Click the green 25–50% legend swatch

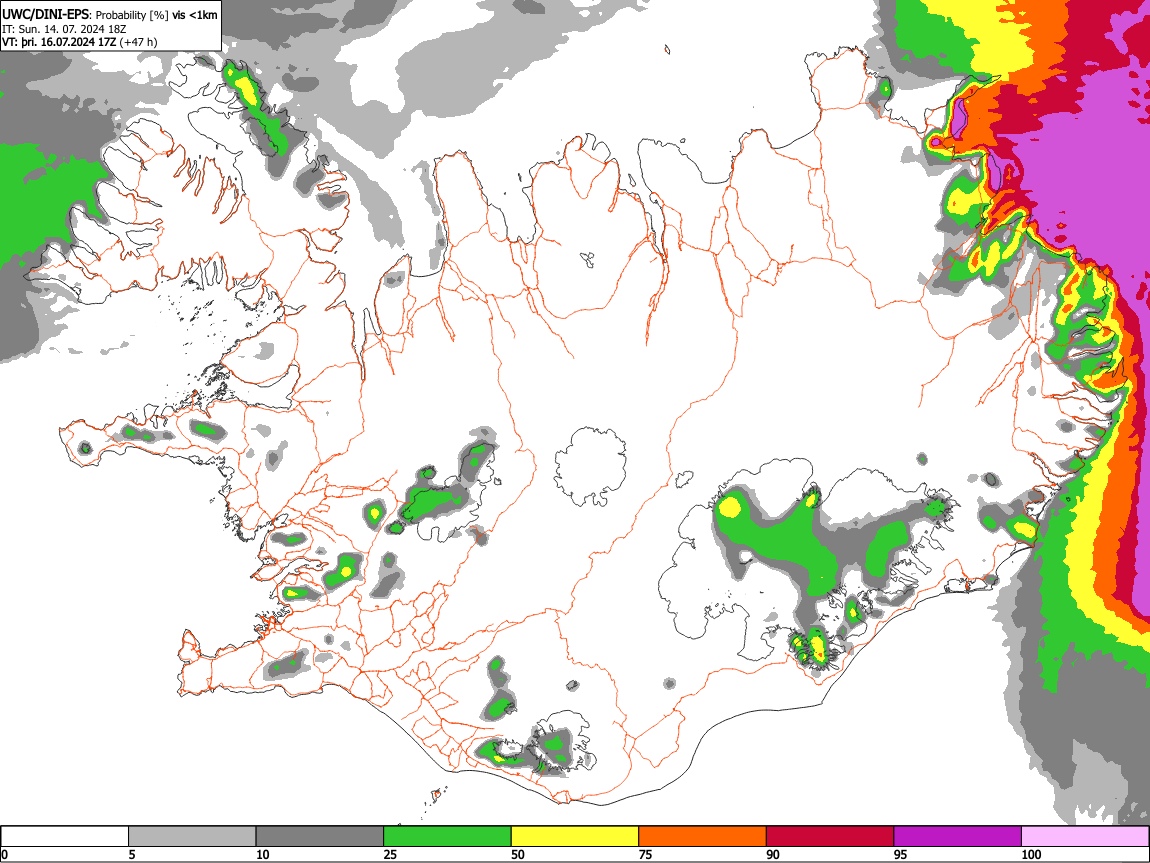[x=447, y=837]
